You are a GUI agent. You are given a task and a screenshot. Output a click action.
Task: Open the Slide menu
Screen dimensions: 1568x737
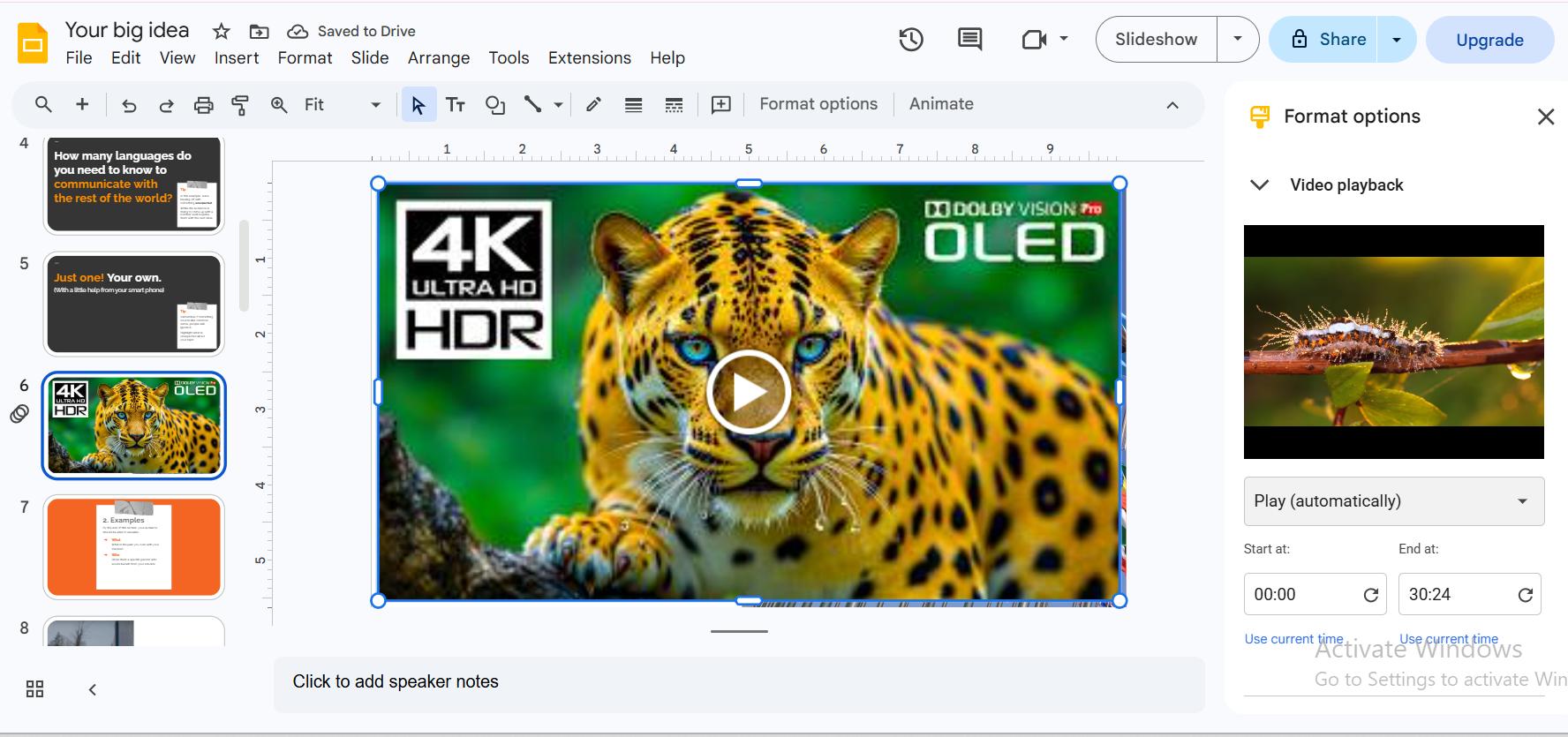tap(370, 58)
